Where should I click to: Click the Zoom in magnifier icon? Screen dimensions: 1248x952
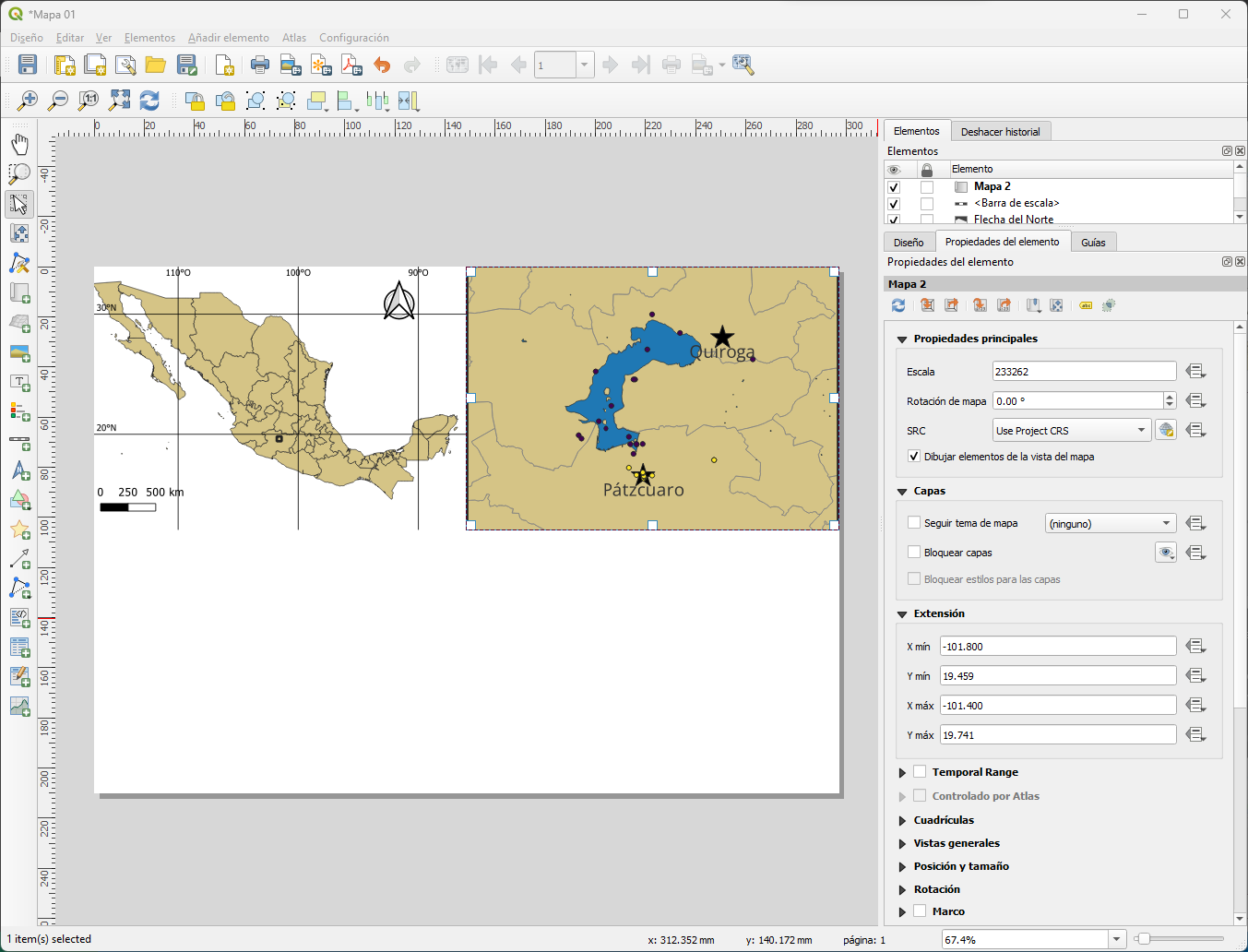(28, 101)
